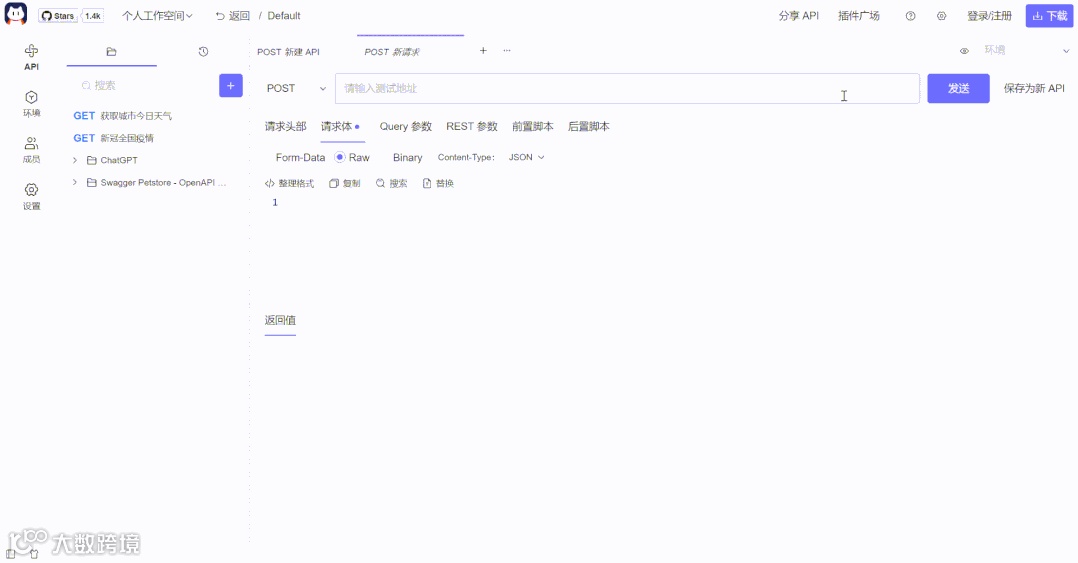
Task: Click 整理格式 format code tool
Action: click(289, 184)
